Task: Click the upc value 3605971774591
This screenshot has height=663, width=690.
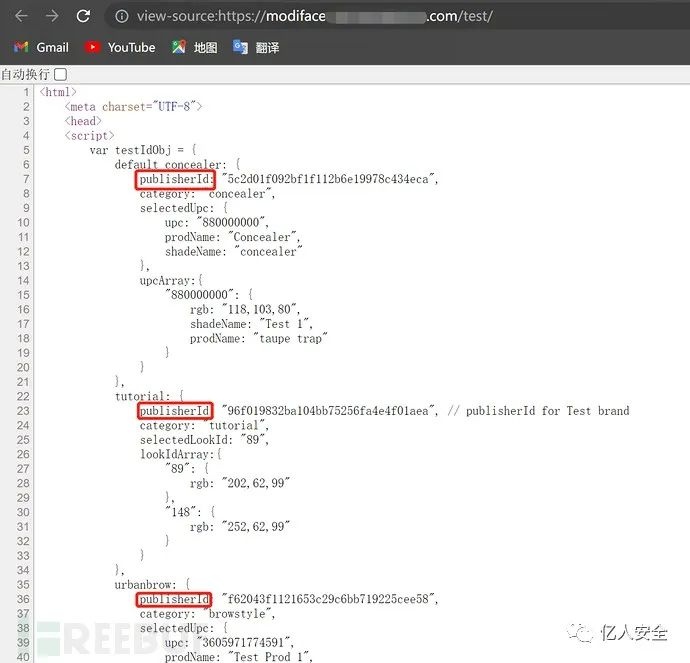Action: pyautogui.click(x=245, y=642)
